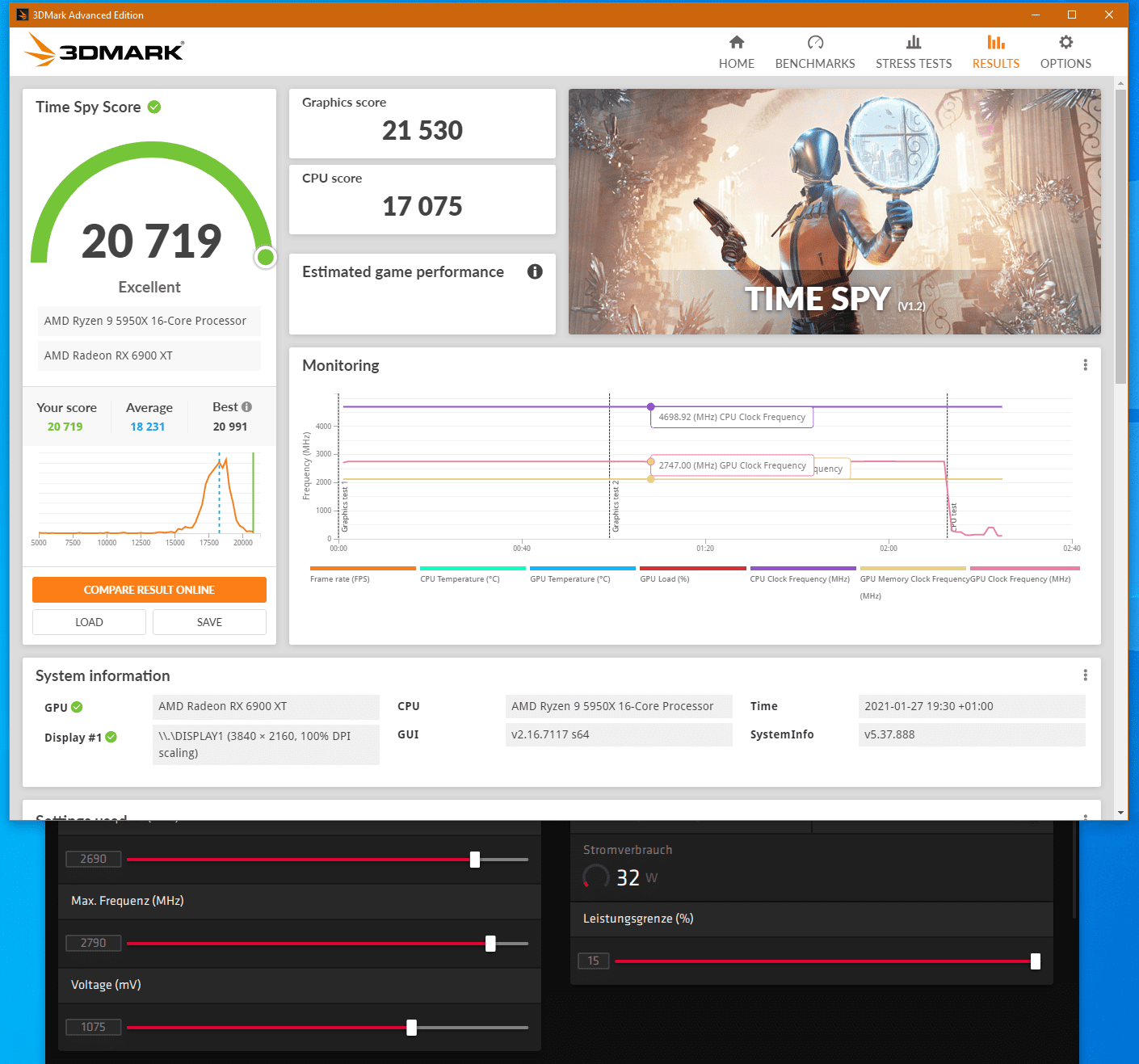This screenshot has width=1139, height=1064.
Task: Click the LOAD button
Action: pos(89,622)
